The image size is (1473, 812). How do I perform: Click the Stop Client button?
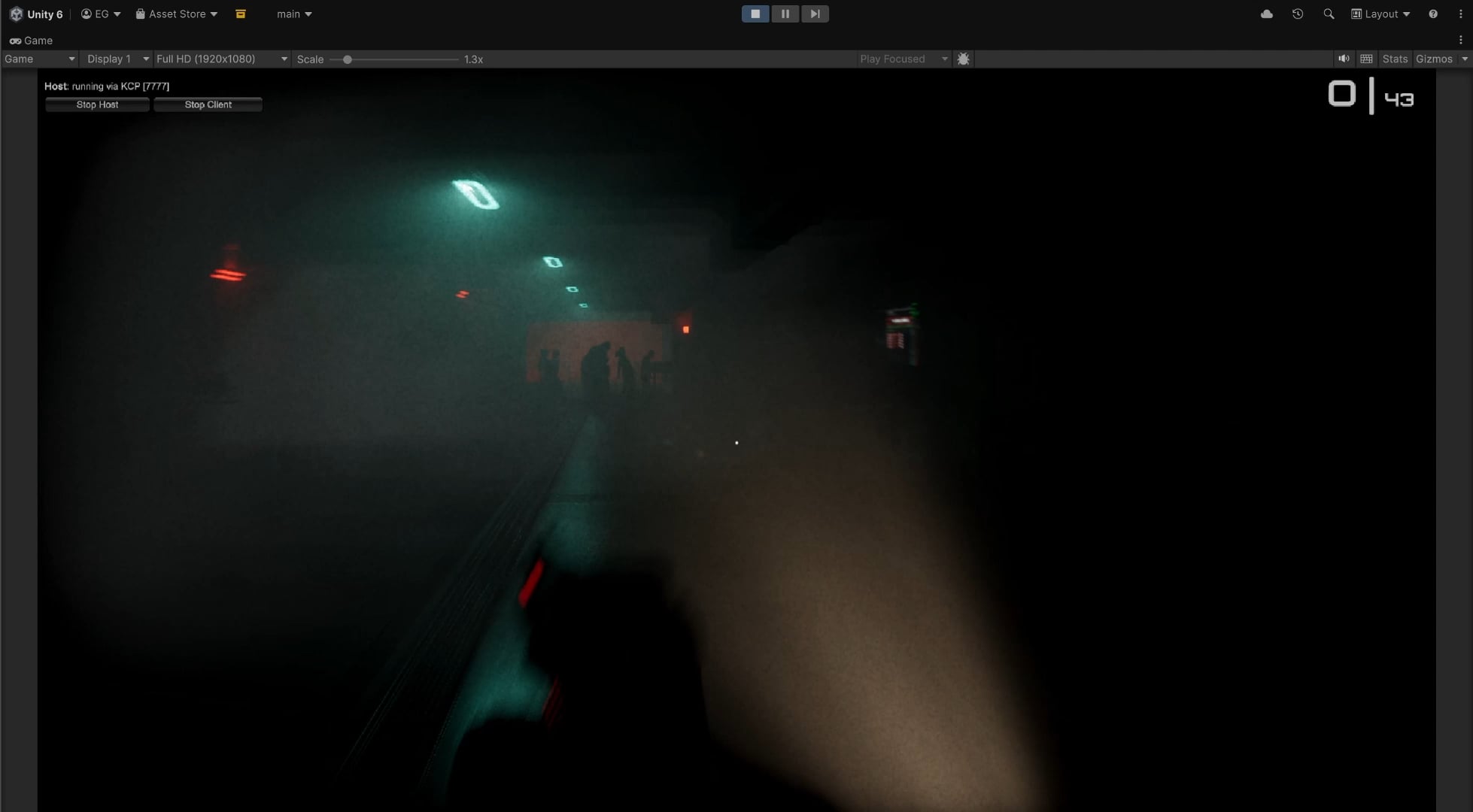[x=208, y=105]
